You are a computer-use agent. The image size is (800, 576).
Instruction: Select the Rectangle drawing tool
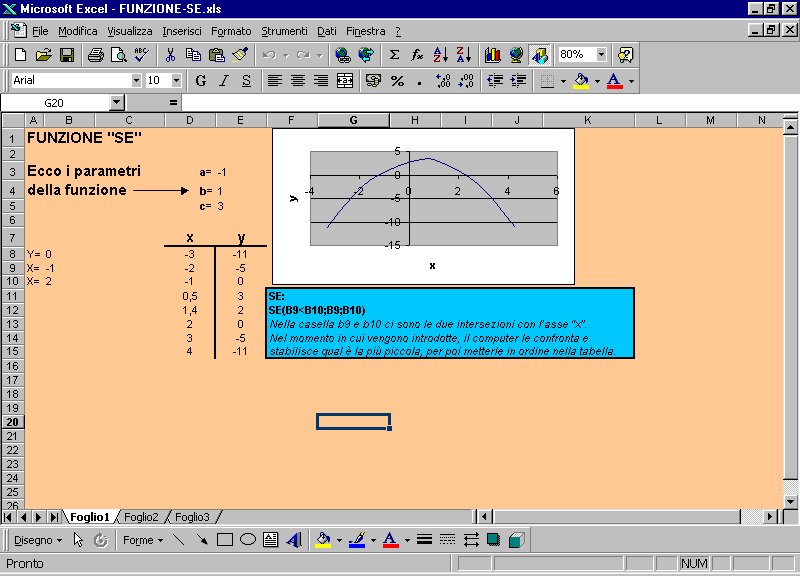[225, 540]
